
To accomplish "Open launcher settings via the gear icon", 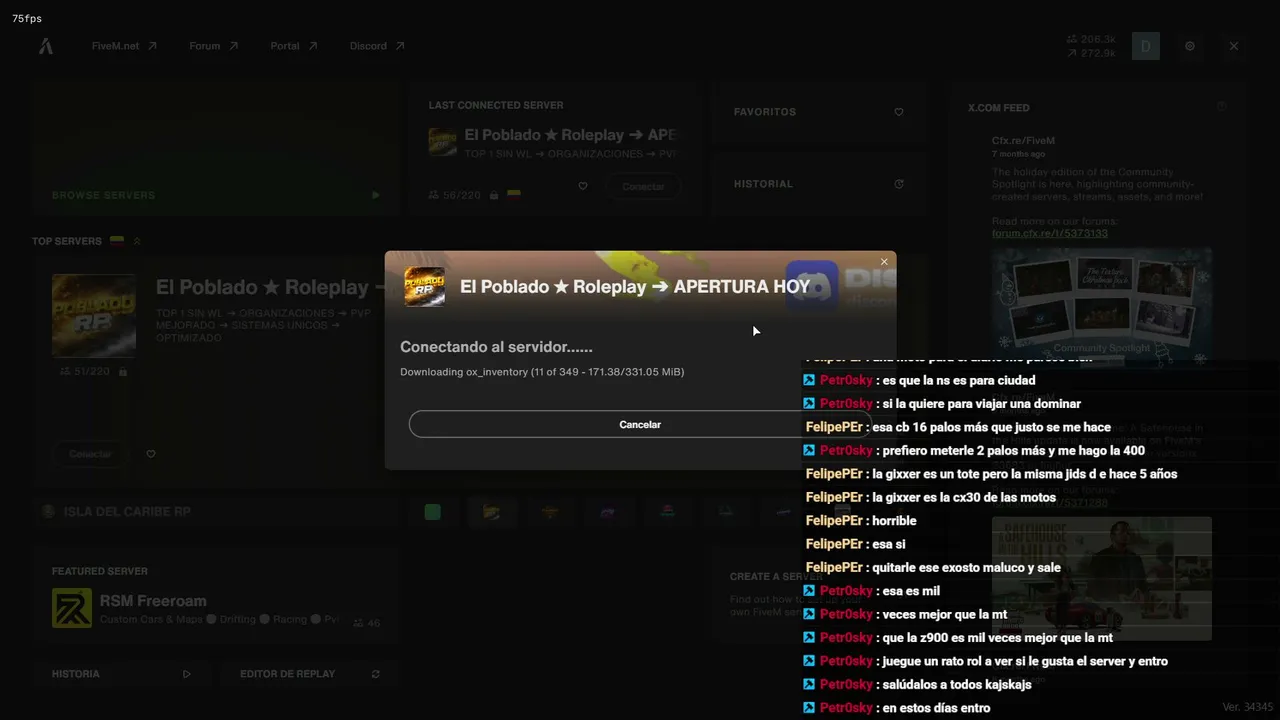I will click(1190, 46).
